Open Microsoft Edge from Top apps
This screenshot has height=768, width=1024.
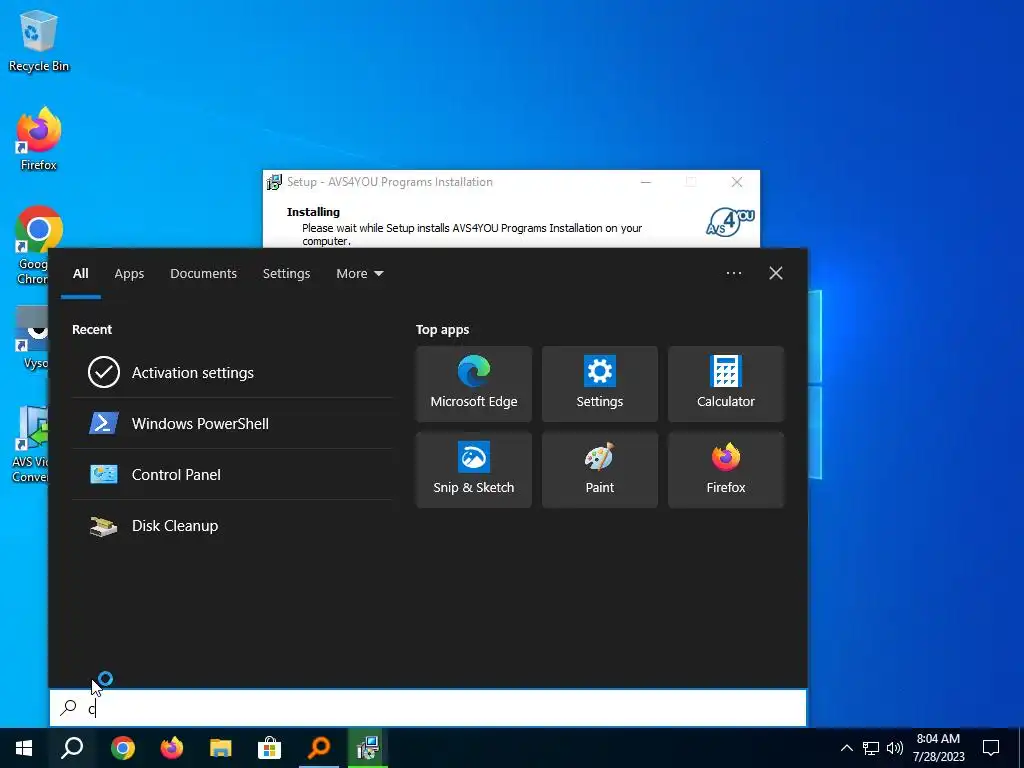473,384
